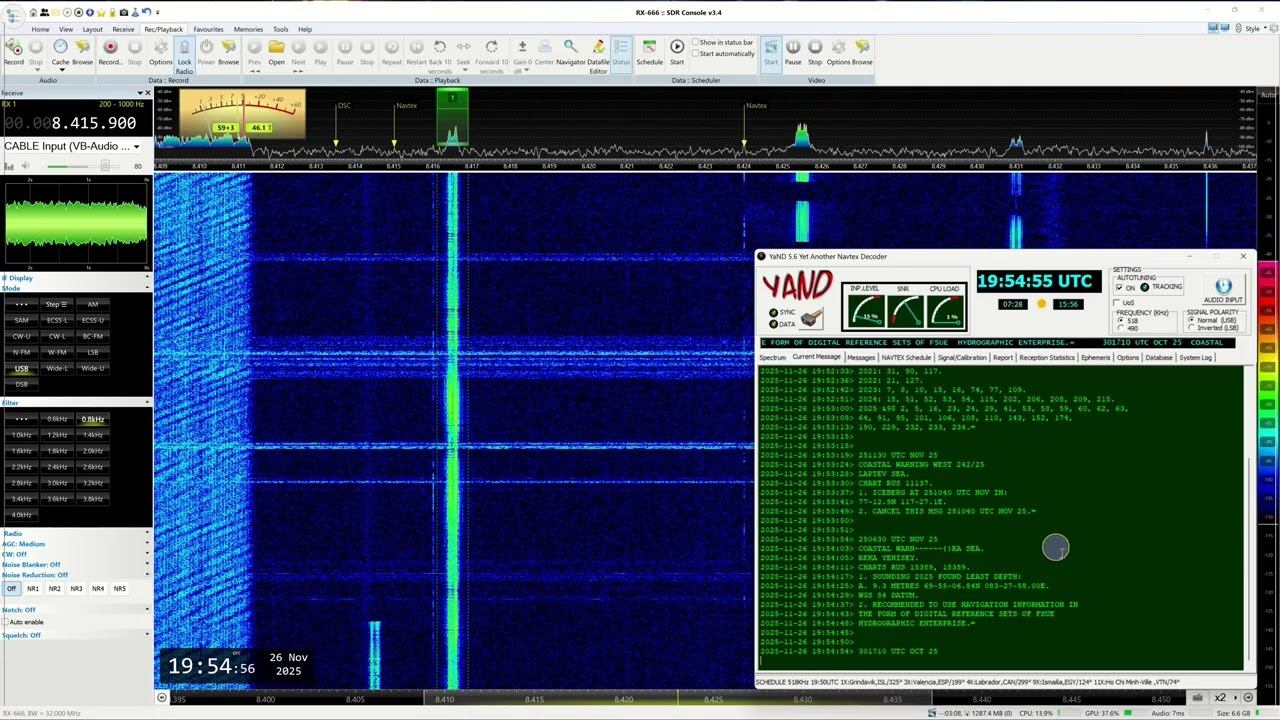Select the 490 kHz frequency option
This screenshot has width=1280, height=720.
[x=1121, y=328]
